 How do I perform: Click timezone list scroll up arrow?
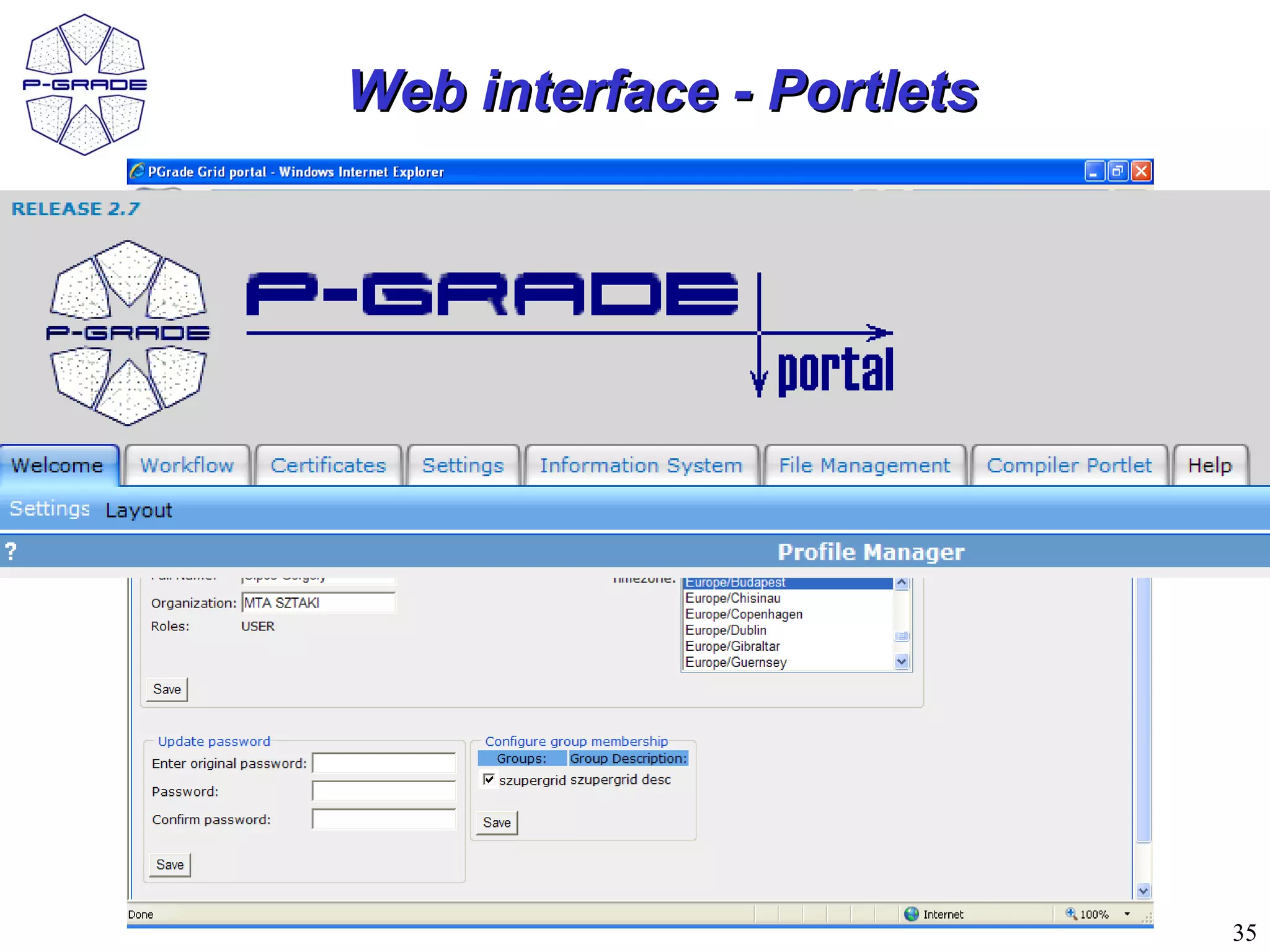[902, 583]
